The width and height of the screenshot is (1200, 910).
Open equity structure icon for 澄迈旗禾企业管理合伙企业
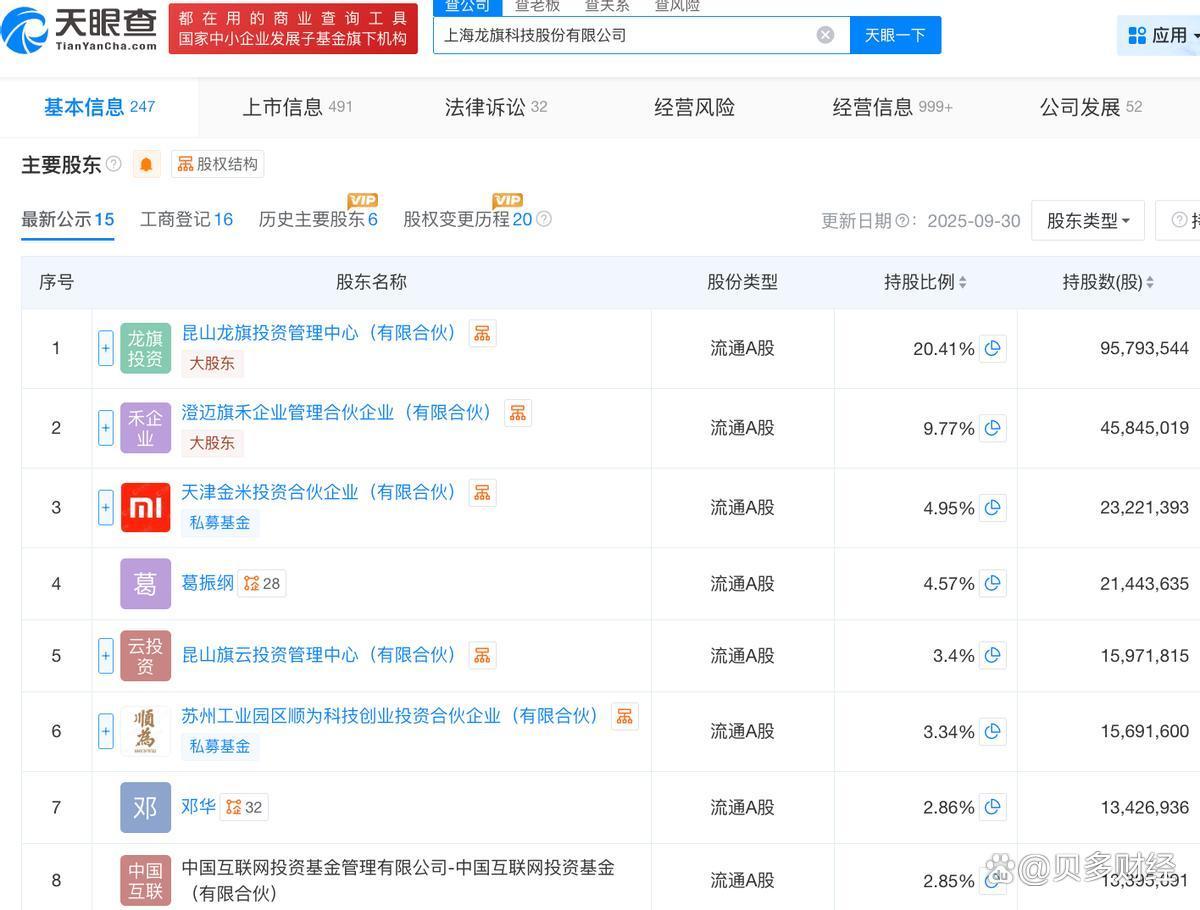pyautogui.click(x=518, y=413)
